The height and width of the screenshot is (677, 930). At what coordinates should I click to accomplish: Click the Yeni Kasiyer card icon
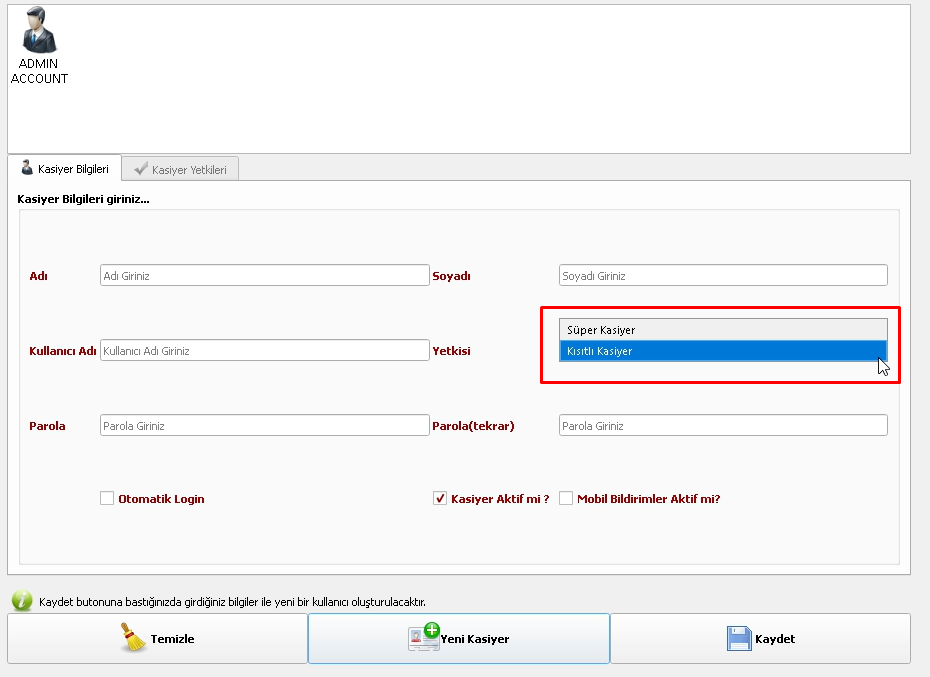424,638
